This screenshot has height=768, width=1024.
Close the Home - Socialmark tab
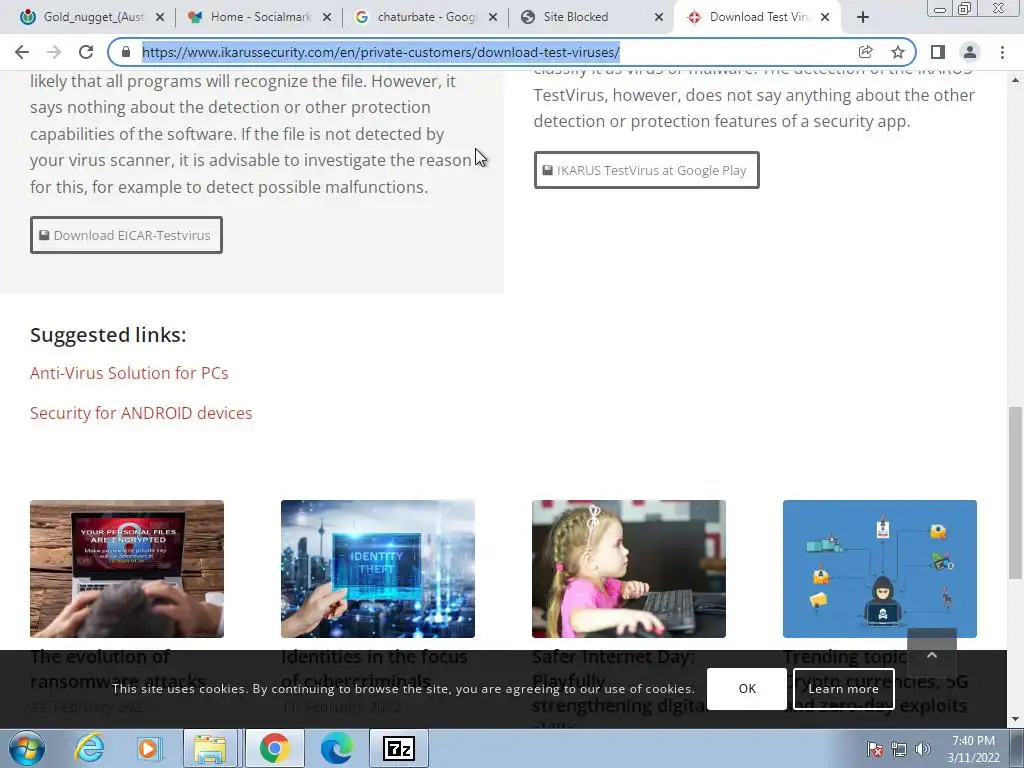(327, 18)
